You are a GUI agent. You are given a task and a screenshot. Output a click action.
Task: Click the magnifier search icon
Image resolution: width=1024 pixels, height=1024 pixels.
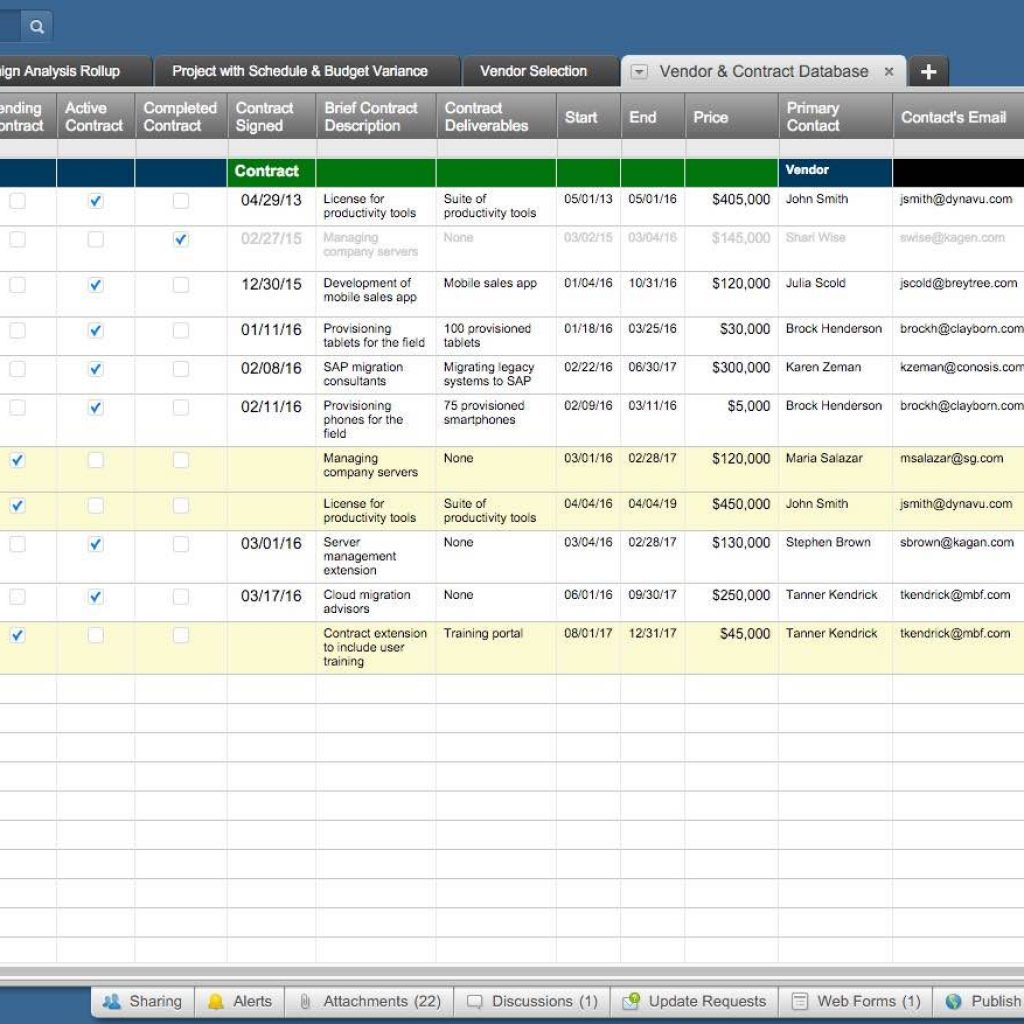37,27
